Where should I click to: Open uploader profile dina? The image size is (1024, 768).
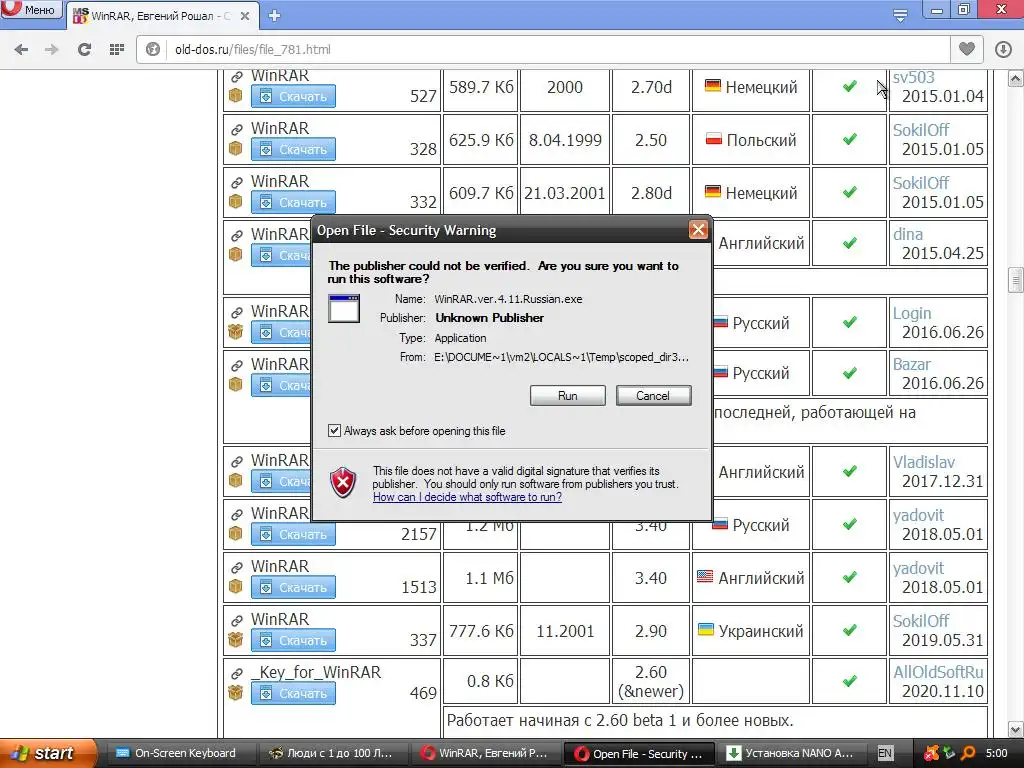[x=908, y=234]
